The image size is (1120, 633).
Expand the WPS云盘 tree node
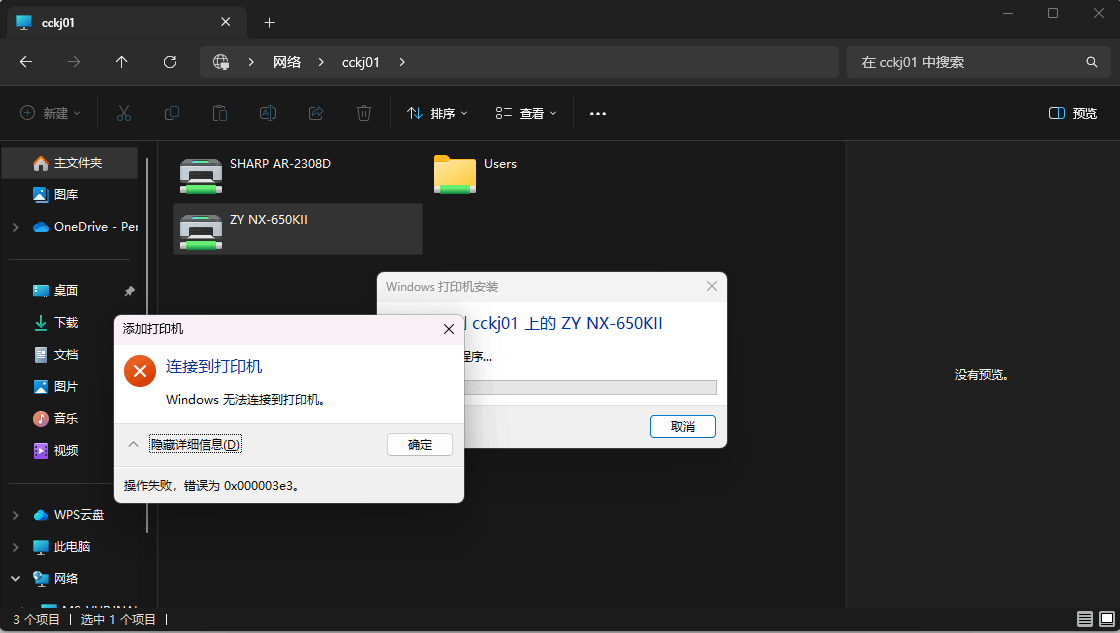(x=16, y=515)
